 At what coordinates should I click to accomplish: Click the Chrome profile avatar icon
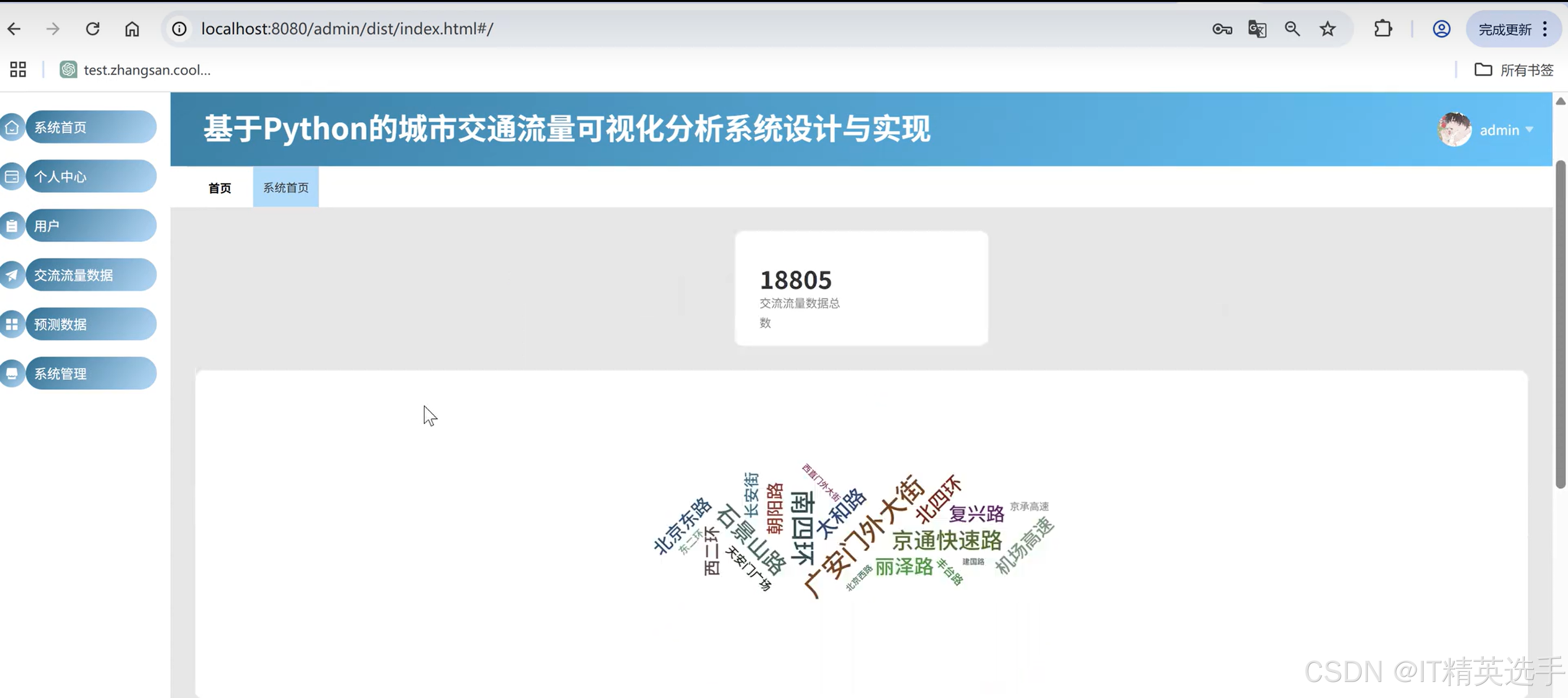click(1441, 29)
